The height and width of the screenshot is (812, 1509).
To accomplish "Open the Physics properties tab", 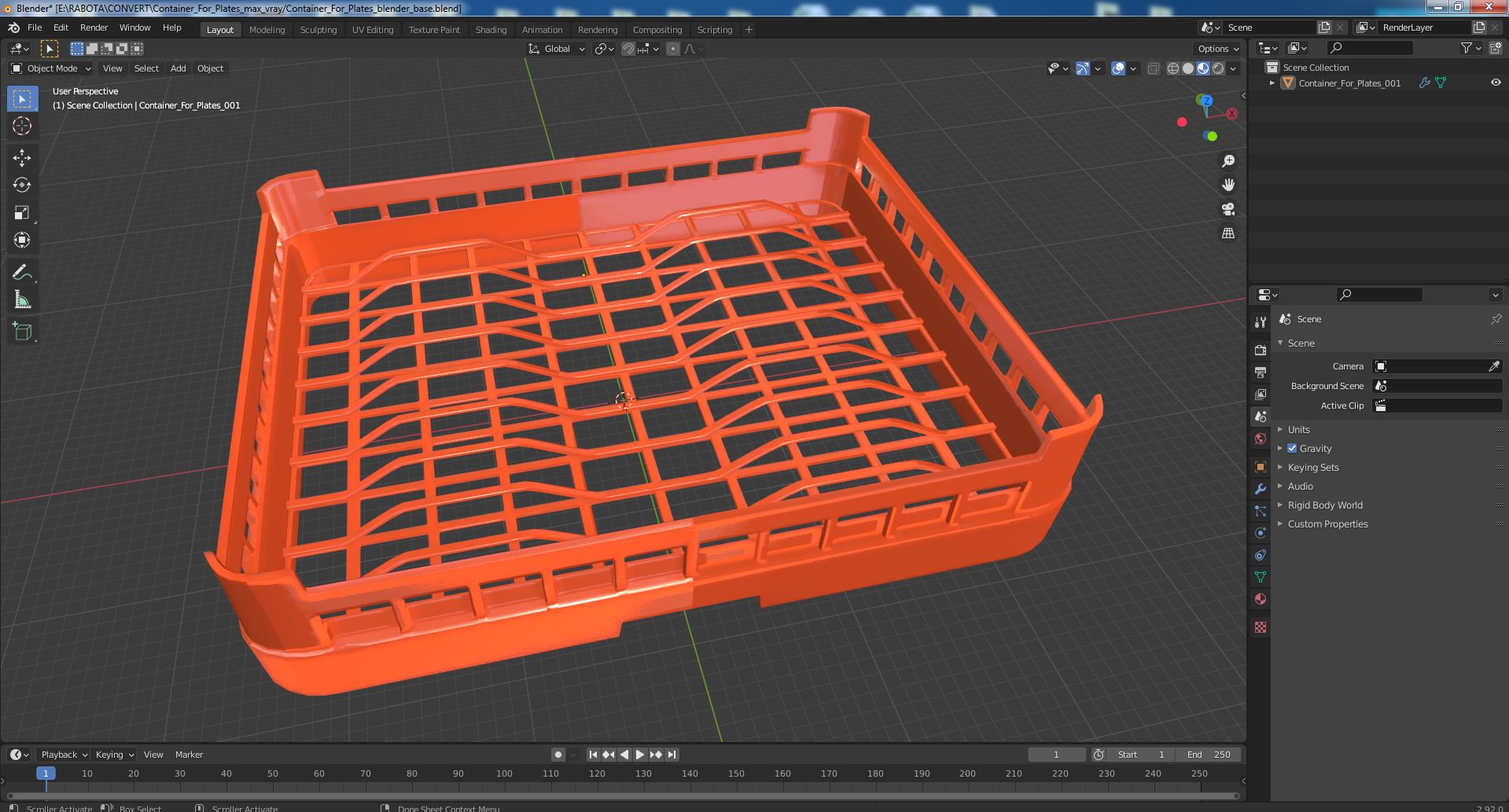I will point(1261,533).
